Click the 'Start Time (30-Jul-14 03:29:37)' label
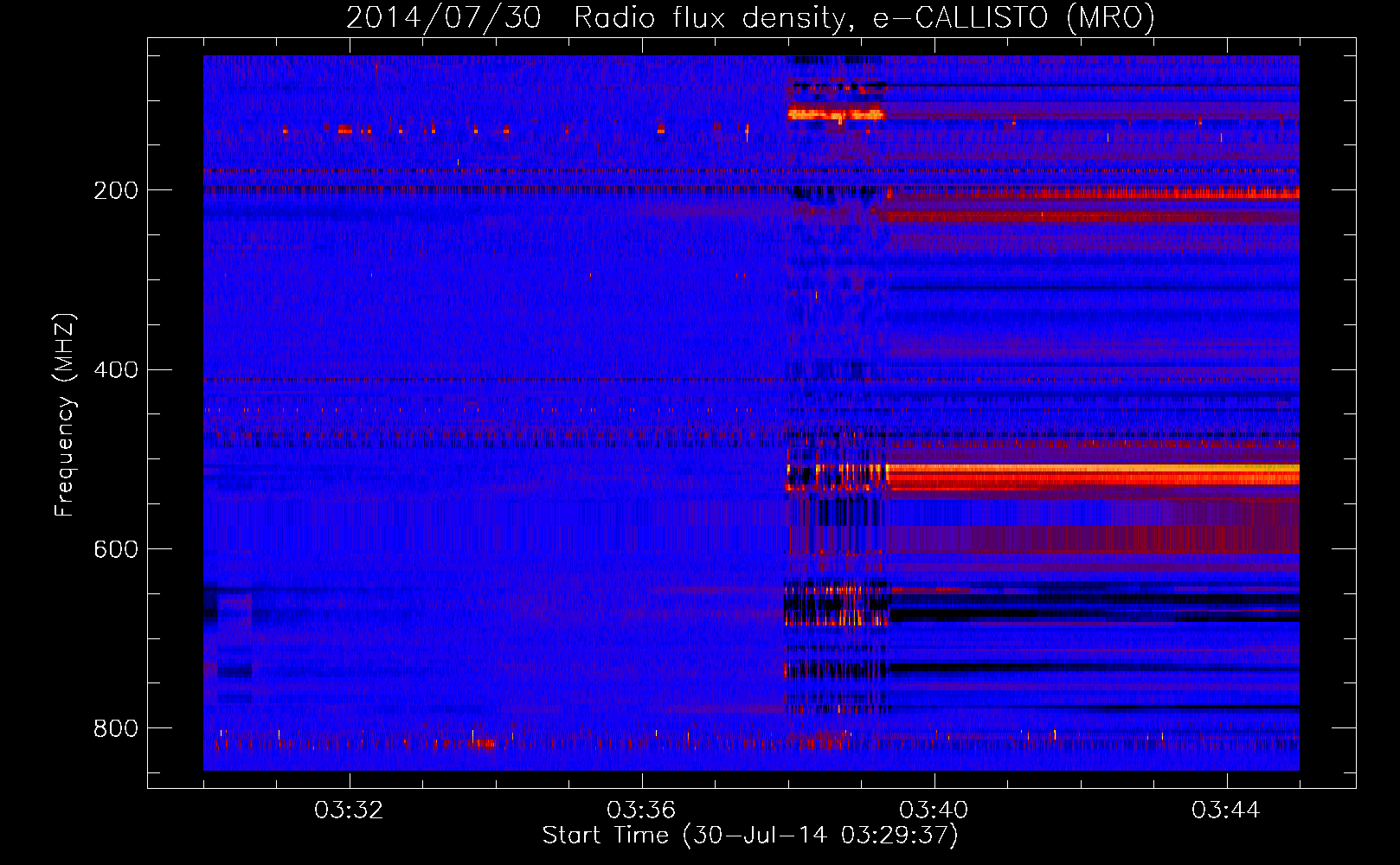 click(x=750, y=836)
